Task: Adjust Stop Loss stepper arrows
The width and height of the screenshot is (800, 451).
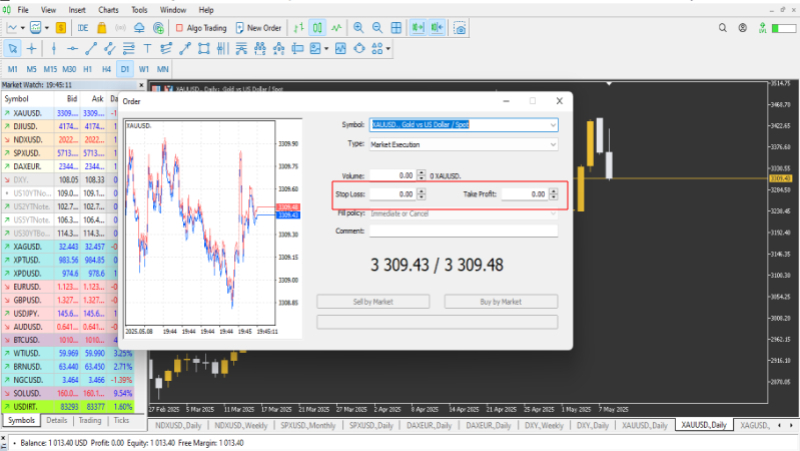Action: [x=421, y=194]
